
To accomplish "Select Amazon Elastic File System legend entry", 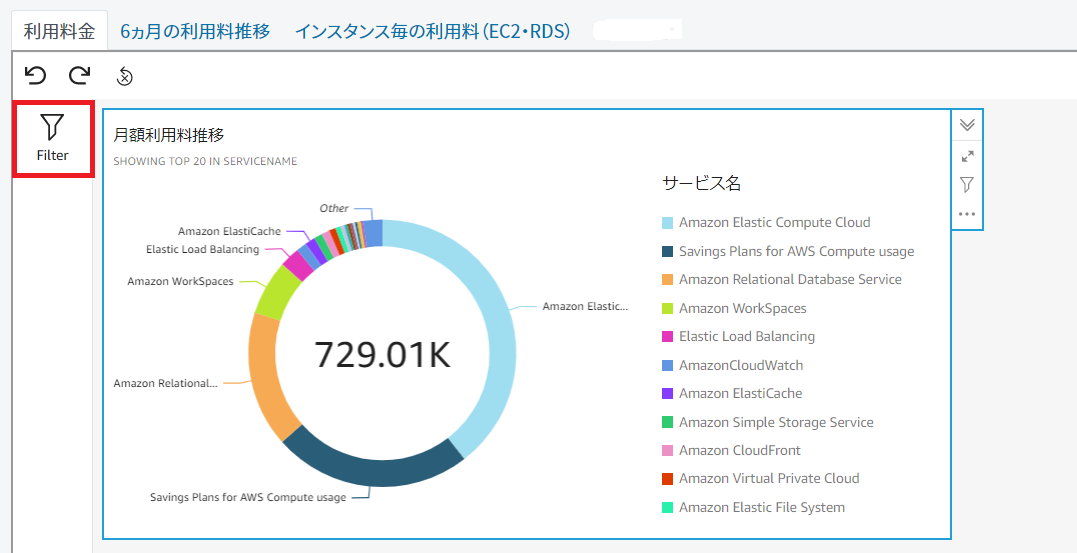I will click(x=753, y=508).
